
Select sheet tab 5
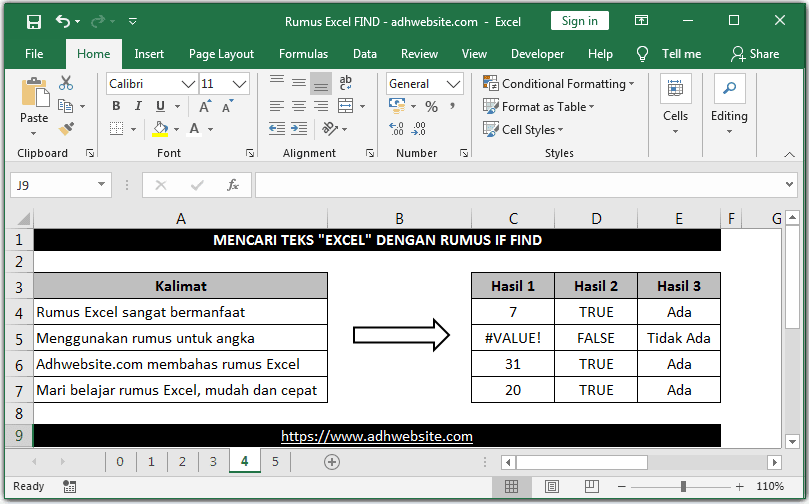tap(275, 462)
